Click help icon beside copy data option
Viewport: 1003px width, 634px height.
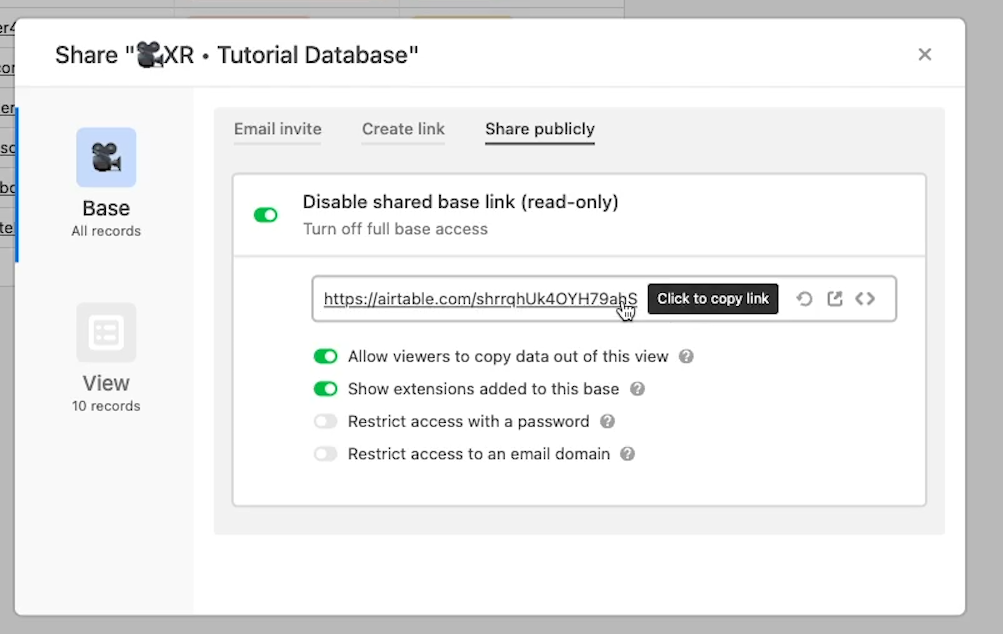(x=686, y=357)
